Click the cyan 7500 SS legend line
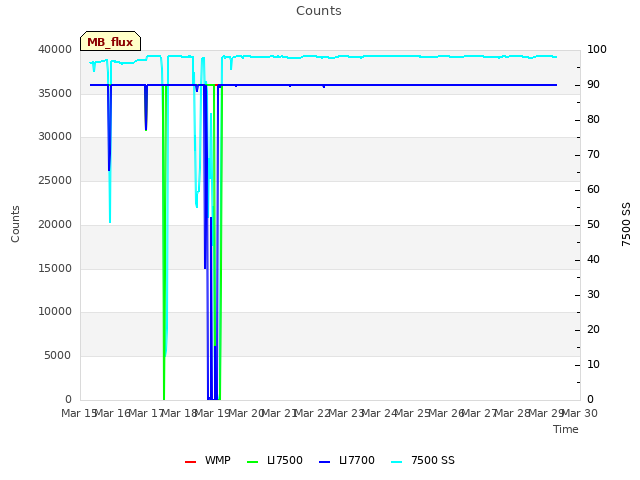 coord(397,462)
